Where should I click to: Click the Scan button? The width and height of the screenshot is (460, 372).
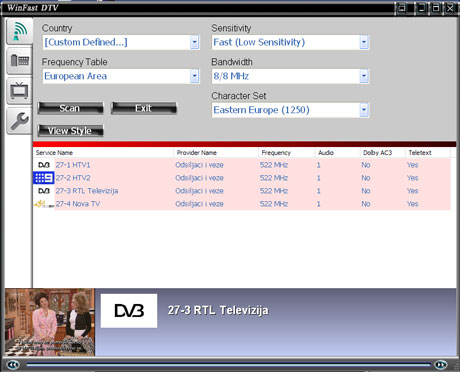pyautogui.click(x=70, y=108)
